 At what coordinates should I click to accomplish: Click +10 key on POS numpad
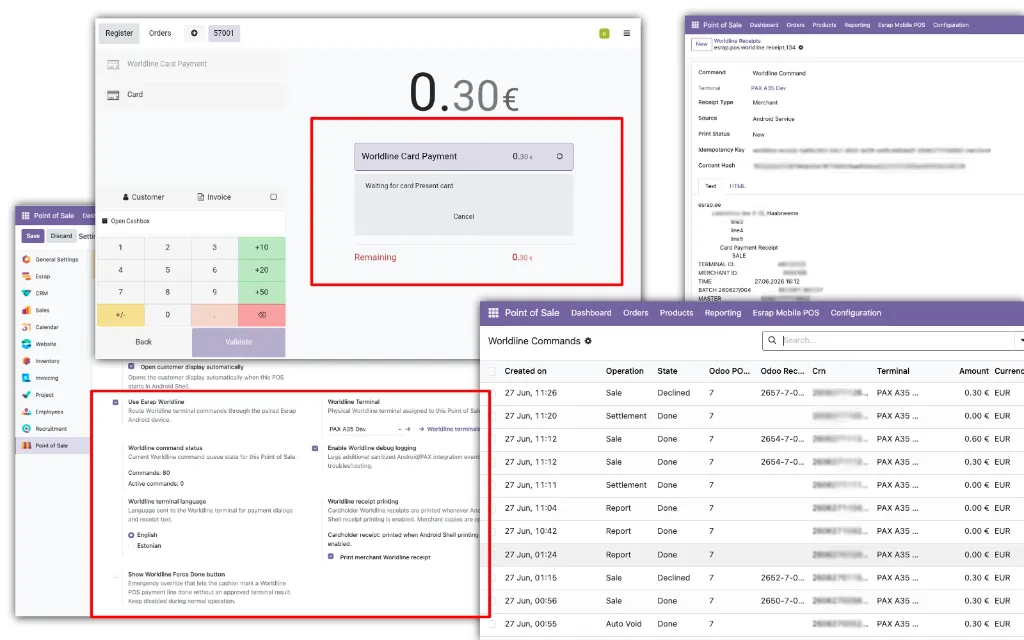pos(262,248)
